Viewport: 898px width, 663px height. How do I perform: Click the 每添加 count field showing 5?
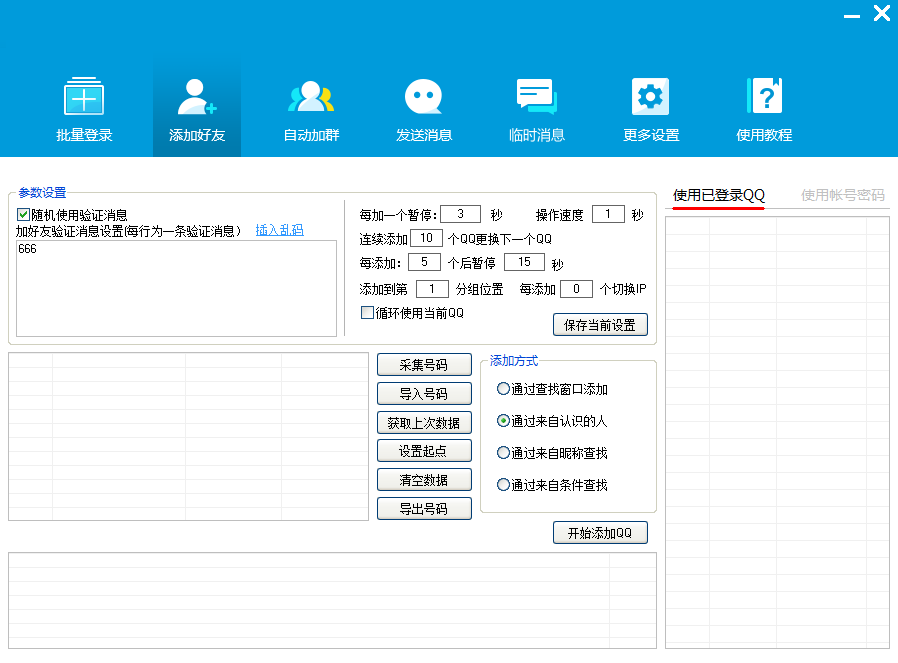[x=424, y=262]
